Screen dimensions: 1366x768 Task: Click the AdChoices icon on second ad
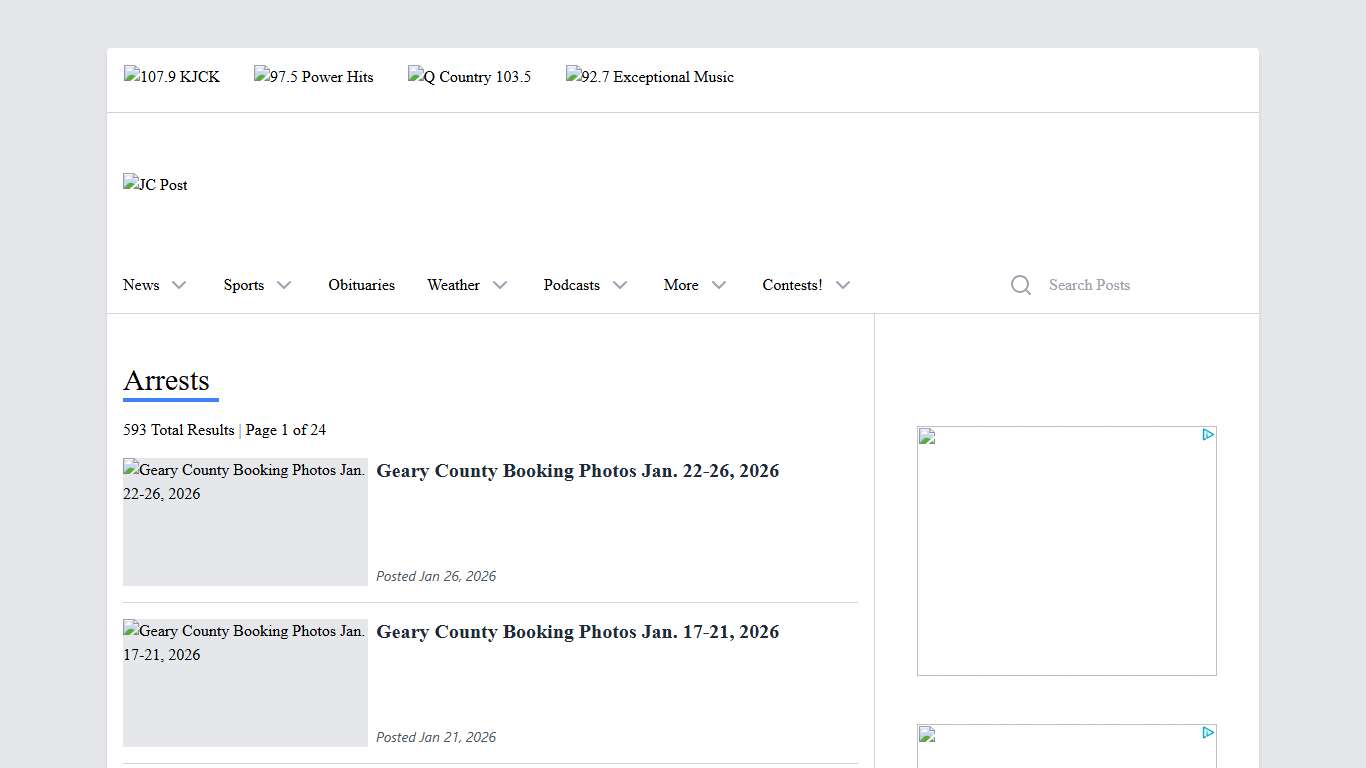(x=1208, y=733)
